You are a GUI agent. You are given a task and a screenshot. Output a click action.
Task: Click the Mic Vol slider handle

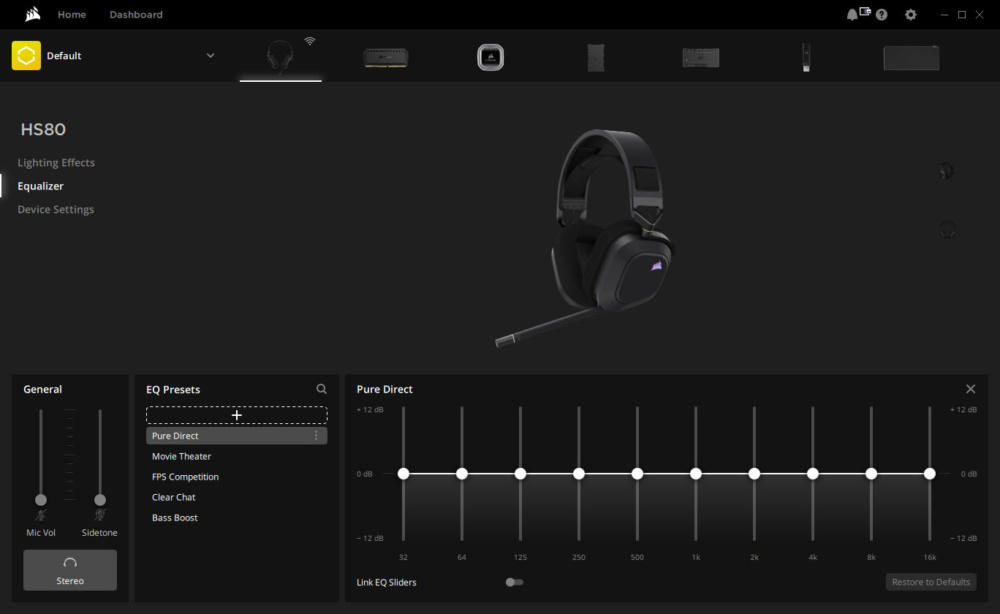point(41,500)
